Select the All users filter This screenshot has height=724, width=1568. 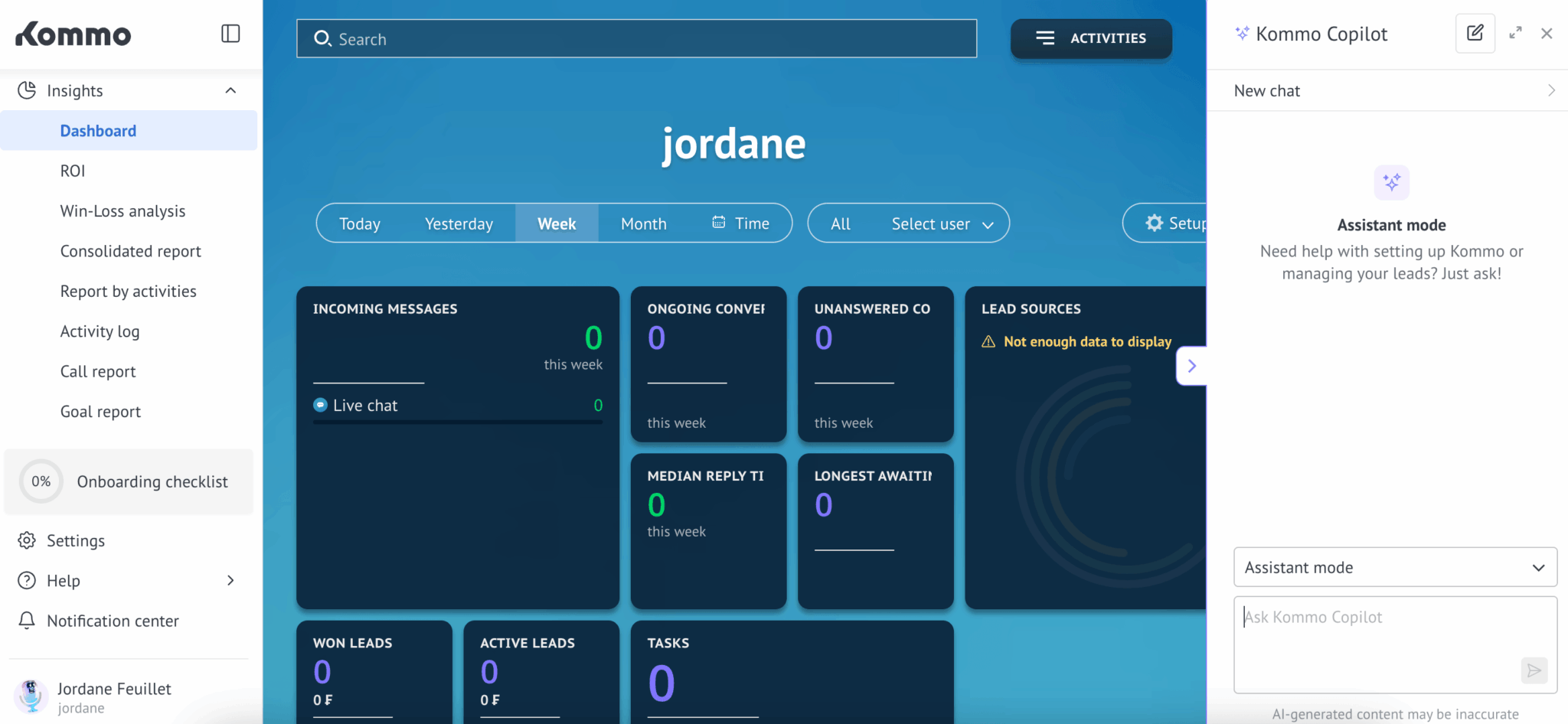point(841,223)
